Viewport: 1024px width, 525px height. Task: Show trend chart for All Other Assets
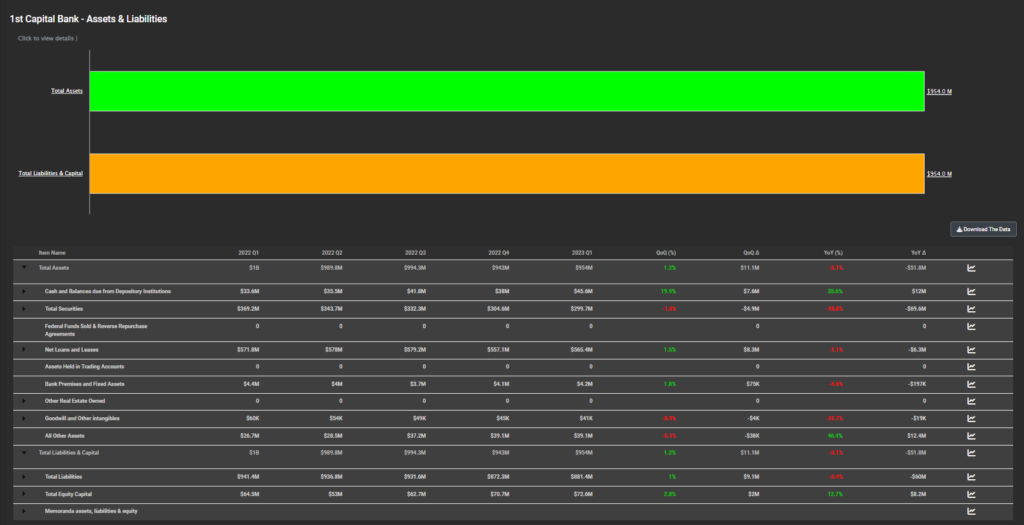tap(971, 436)
